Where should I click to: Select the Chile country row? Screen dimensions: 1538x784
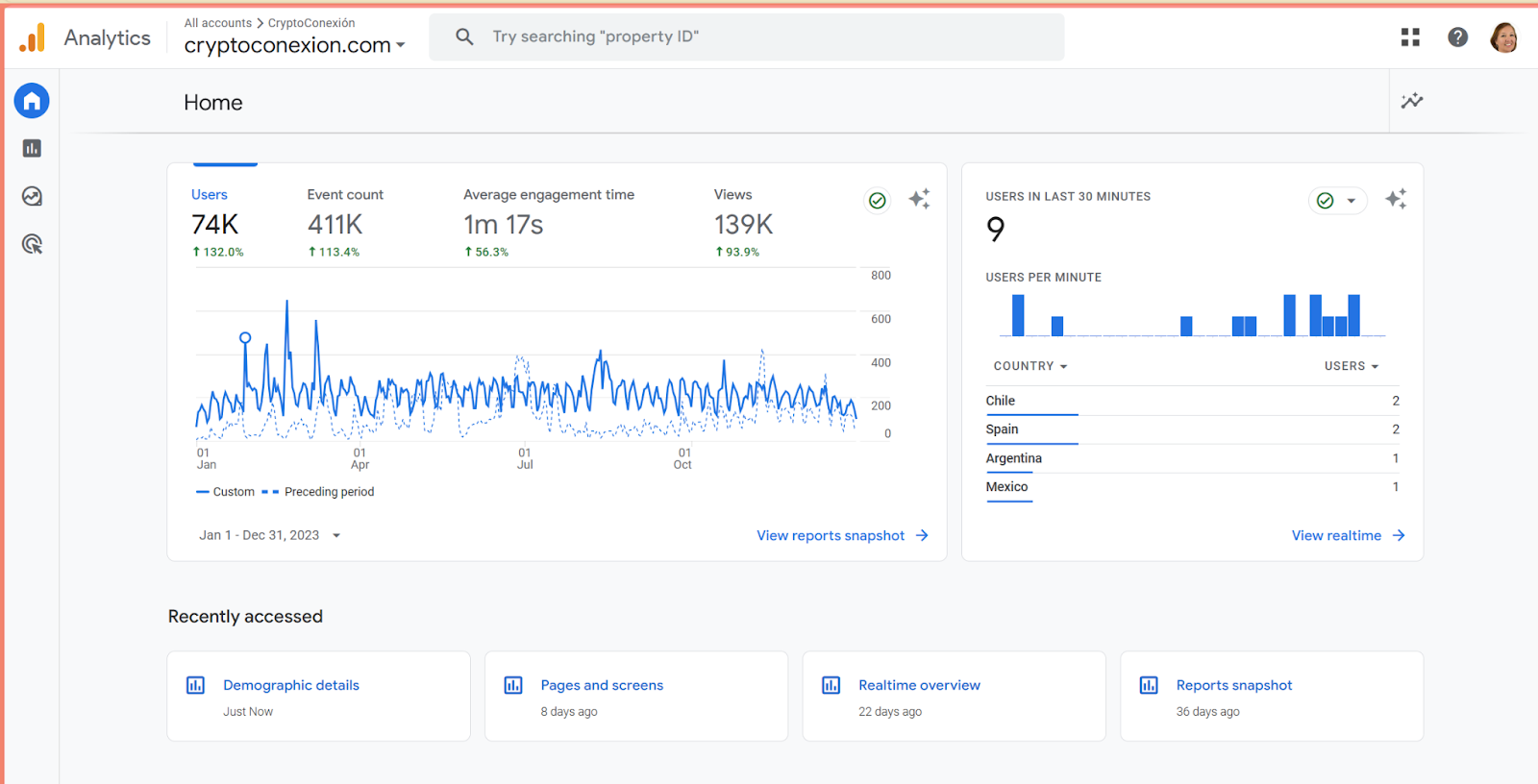(1192, 401)
